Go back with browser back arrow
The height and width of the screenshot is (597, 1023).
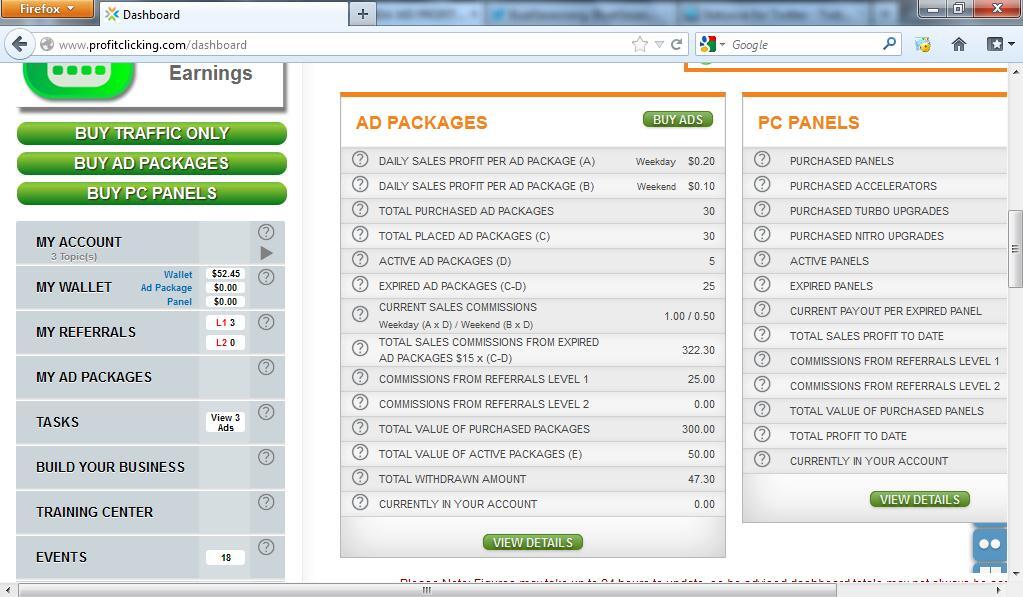coord(20,44)
